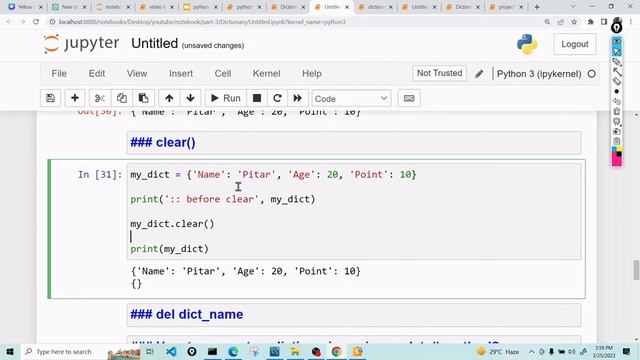Viewport: 640px width, 360px height.
Task: Select the arrow cursor annotation tool
Action: (x=617, y=52)
